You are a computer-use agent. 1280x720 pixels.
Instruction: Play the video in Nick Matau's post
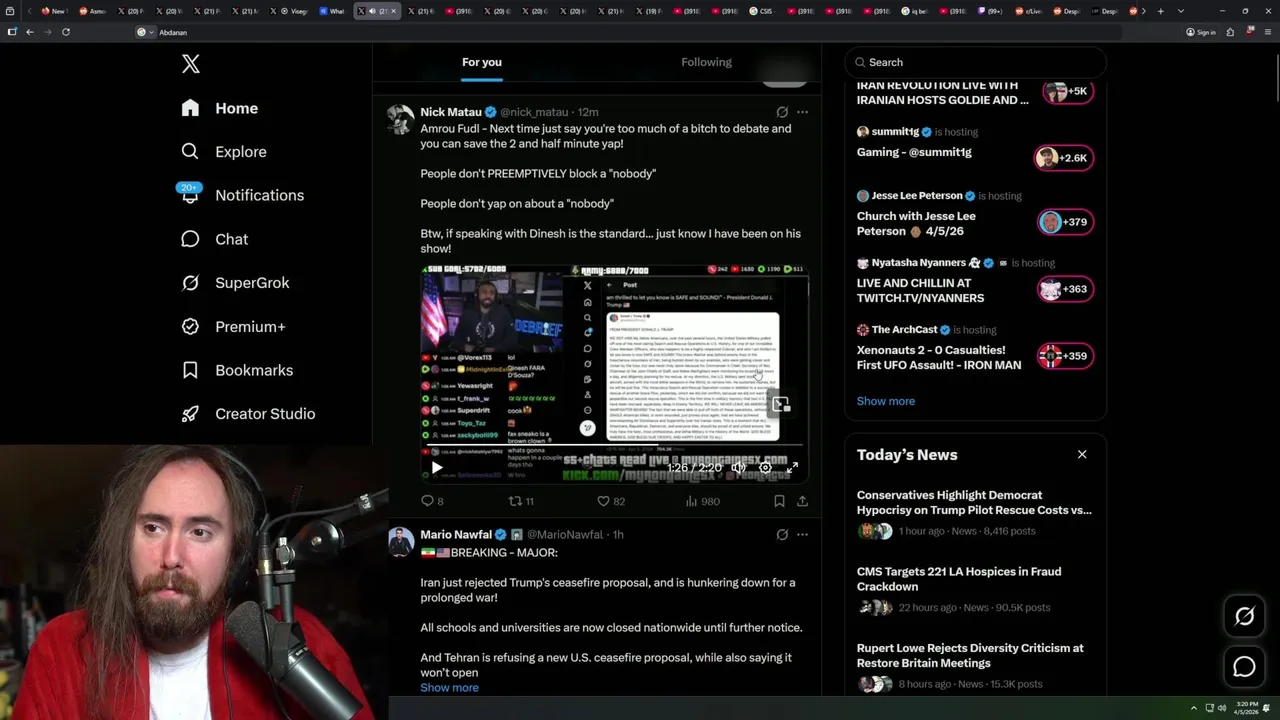[x=436, y=467]
